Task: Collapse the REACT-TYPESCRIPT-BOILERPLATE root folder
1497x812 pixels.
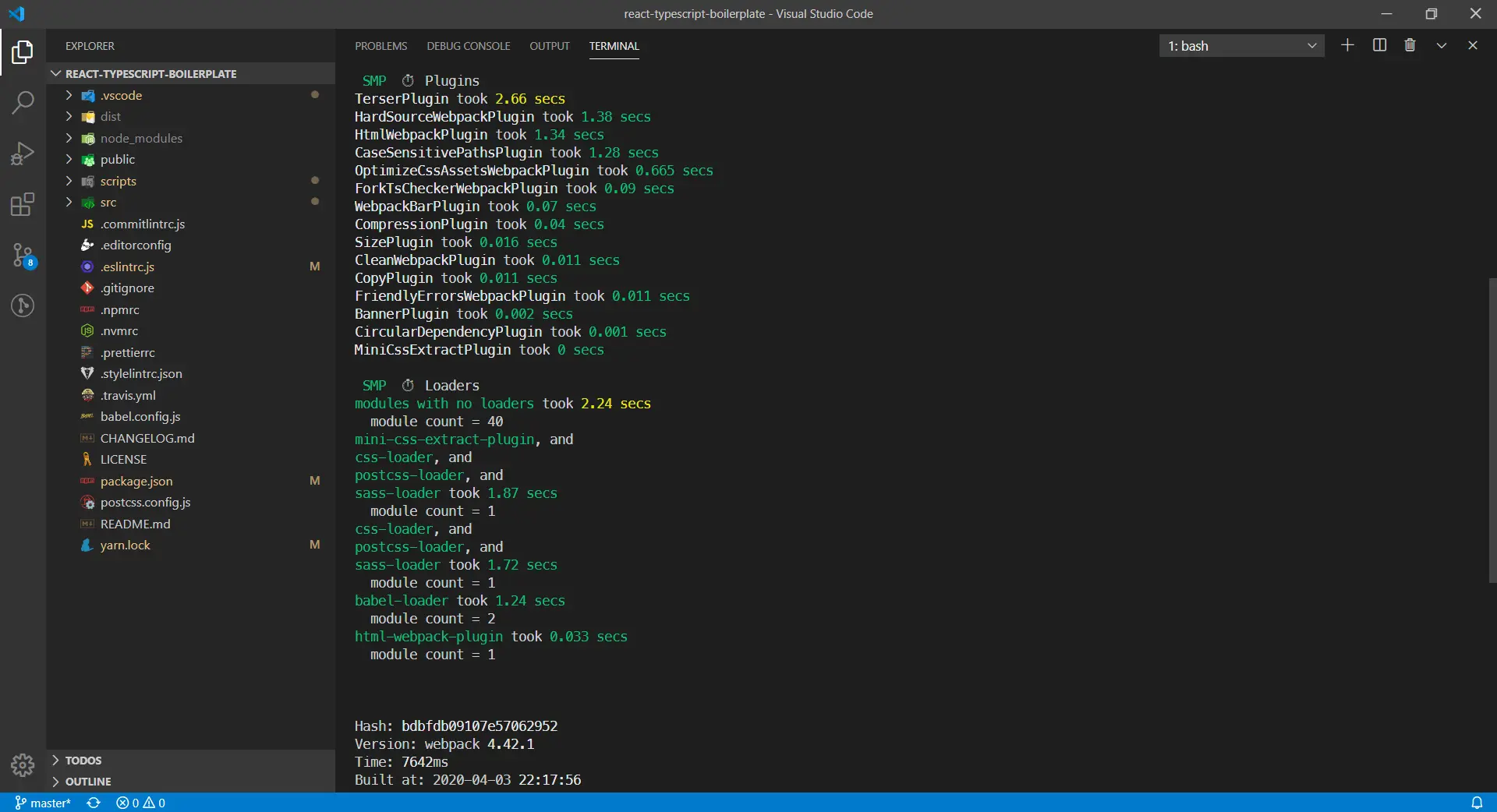Action: (191, 73)
